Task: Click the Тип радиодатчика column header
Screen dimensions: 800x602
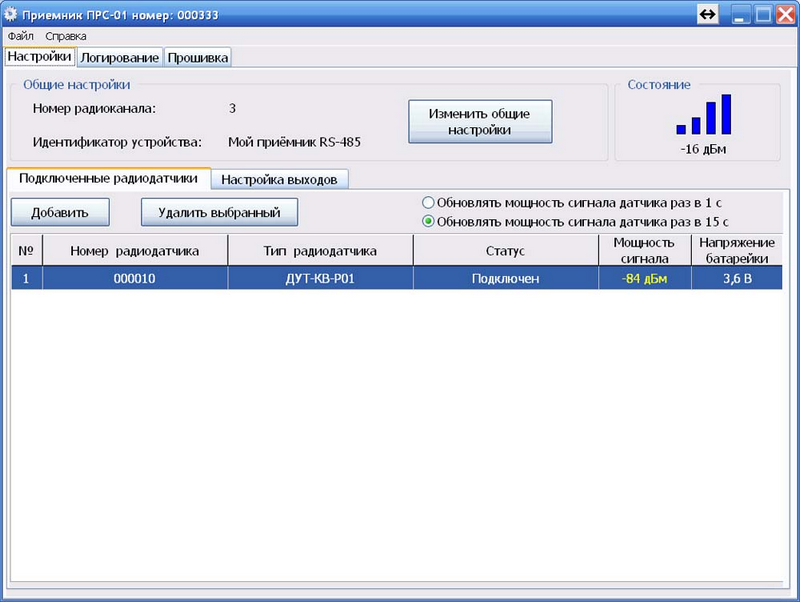Action: pyautogui.click(x=320, y=250)
